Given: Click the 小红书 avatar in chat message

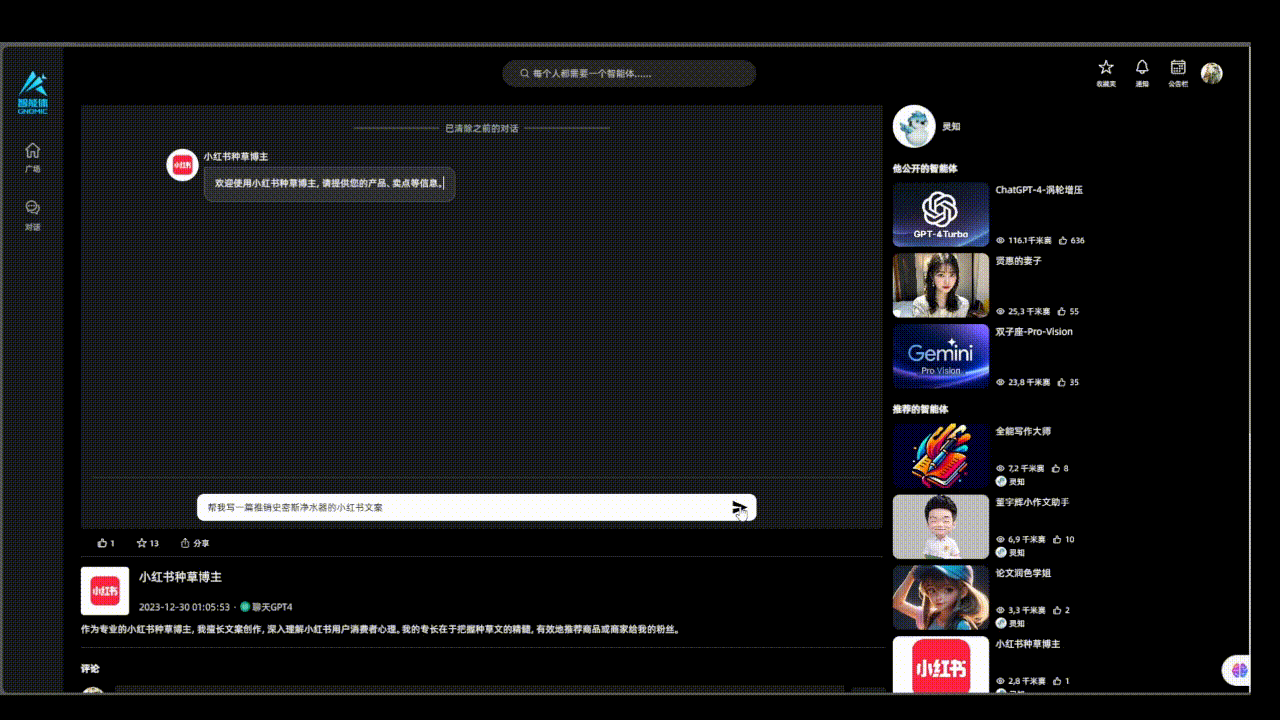Looking at the screenshot, I should click(182, 165).
